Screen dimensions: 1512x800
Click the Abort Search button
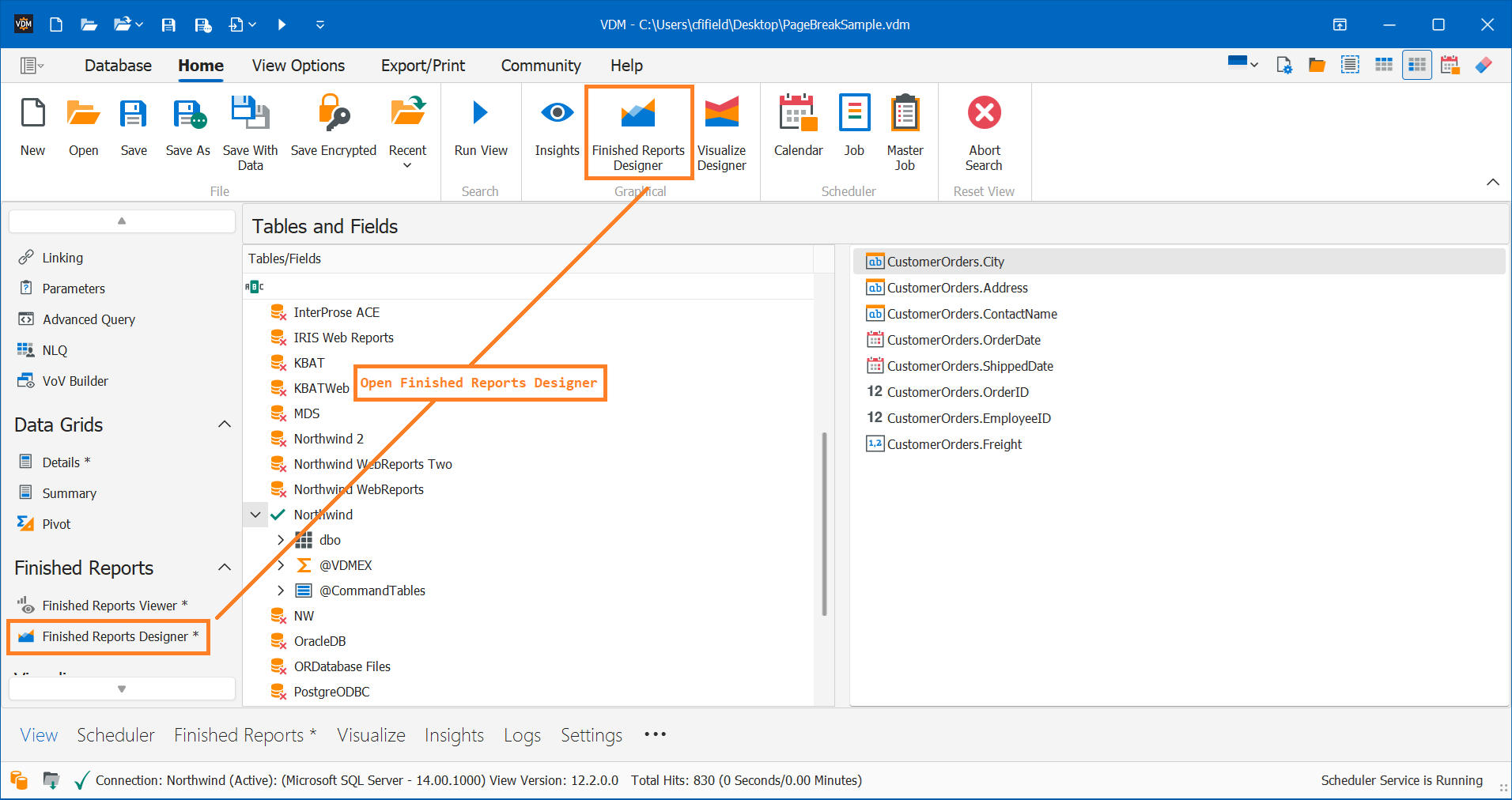coord(984,132)
